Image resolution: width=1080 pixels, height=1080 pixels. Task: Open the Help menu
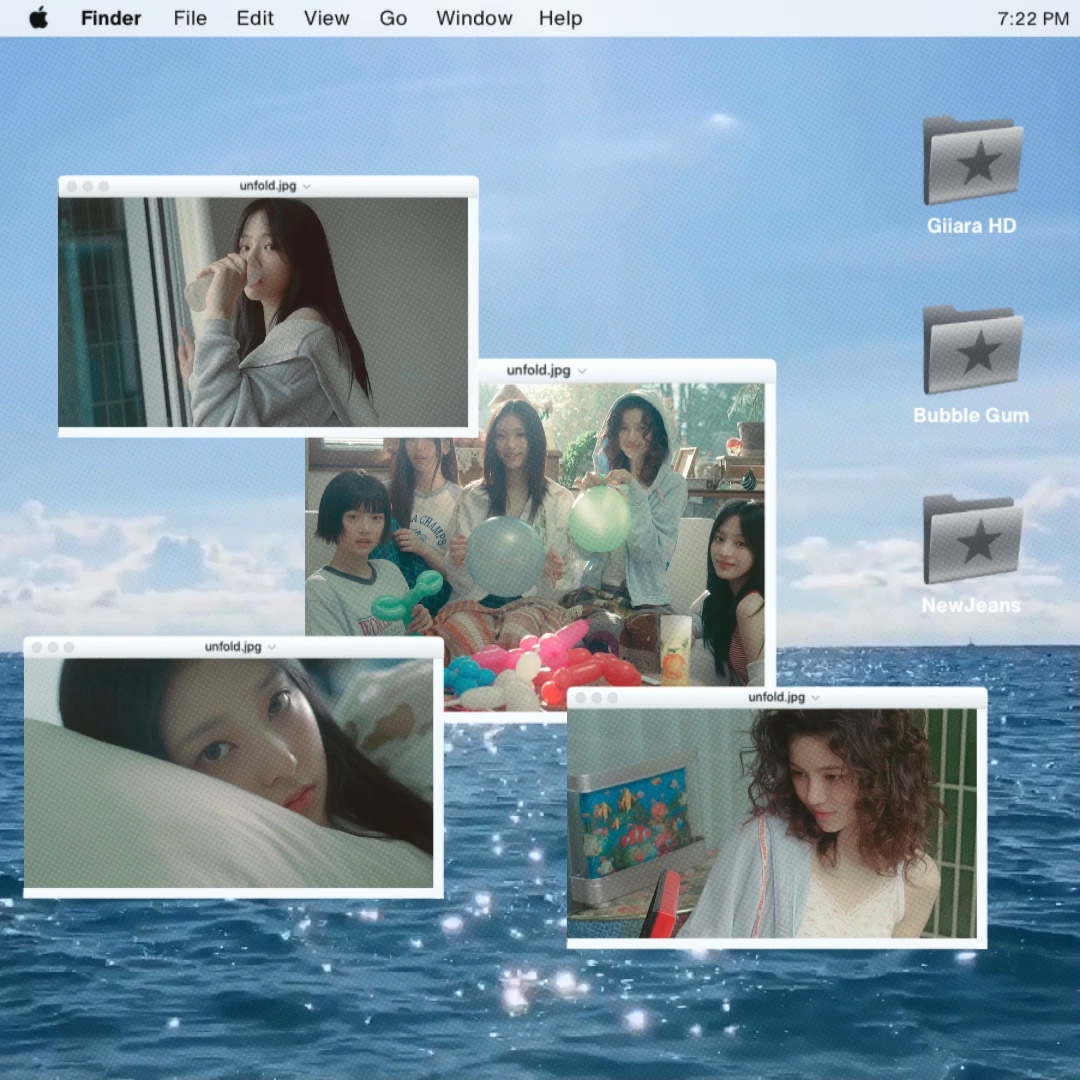pyautogui.click(x=560, y=17)
